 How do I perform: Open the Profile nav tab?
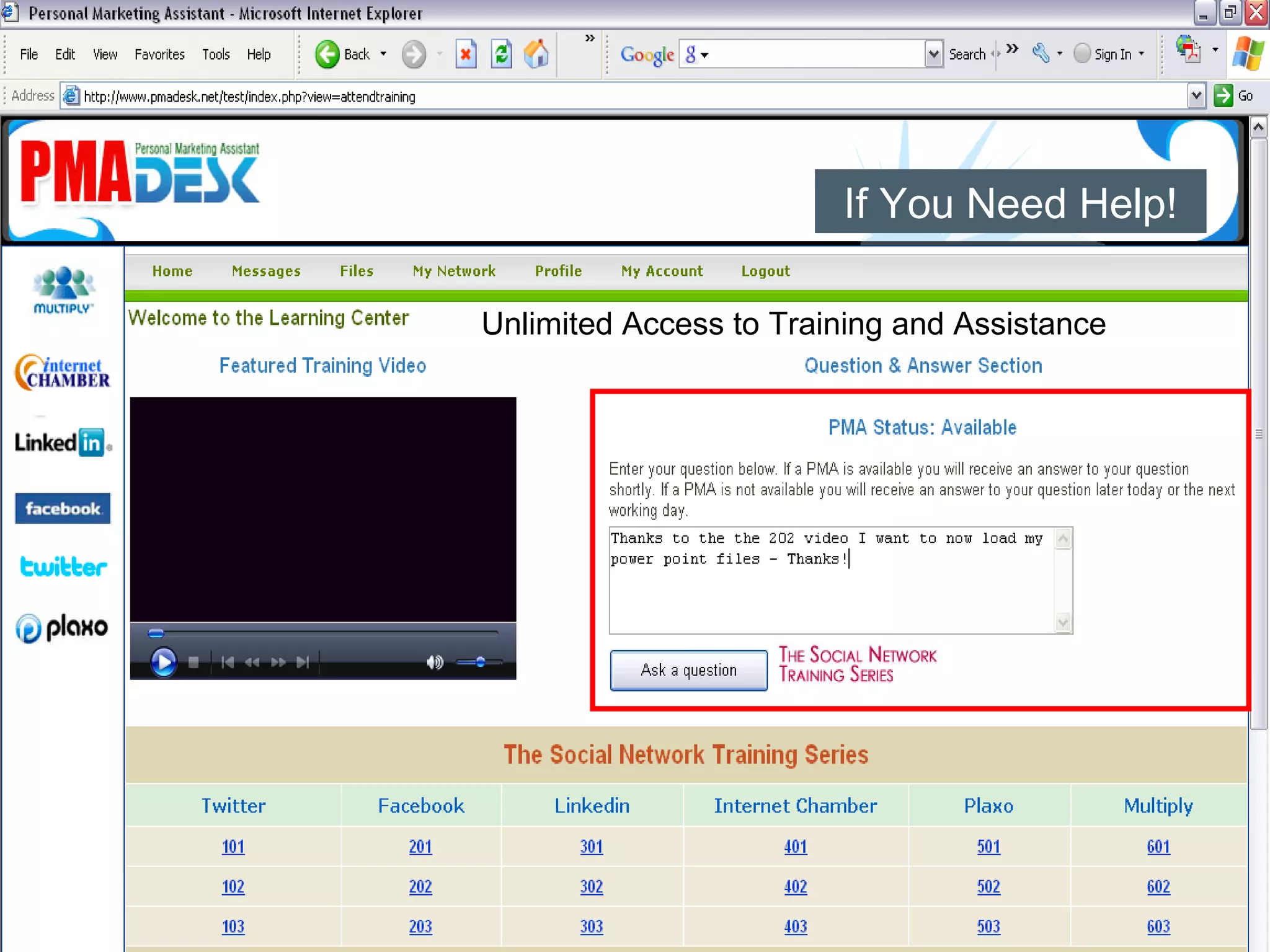click(x=559, y=271)
